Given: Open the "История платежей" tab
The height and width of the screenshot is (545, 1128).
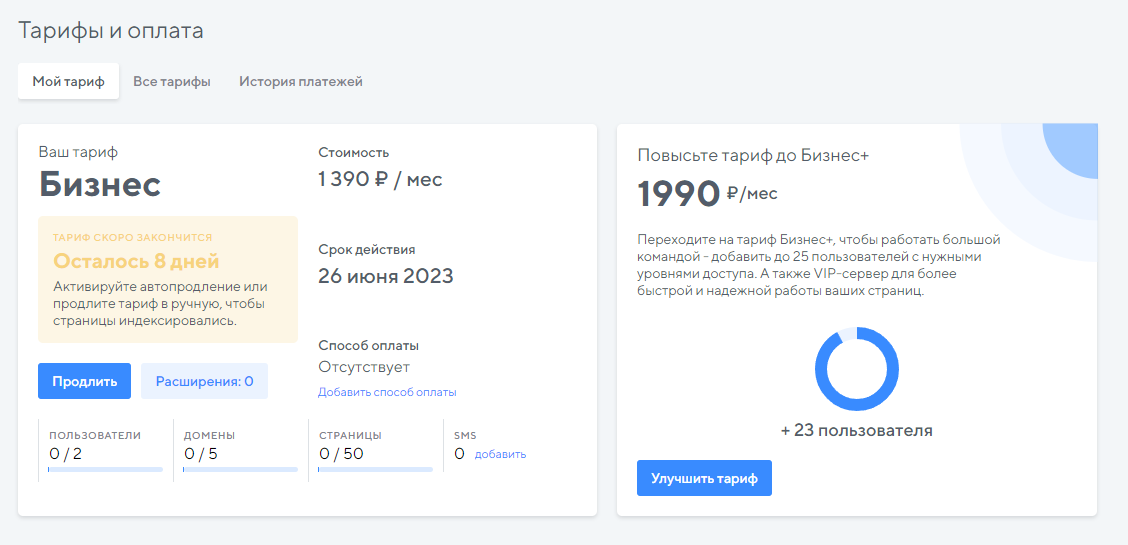Looking at the screenshot, I should (300, 82).
